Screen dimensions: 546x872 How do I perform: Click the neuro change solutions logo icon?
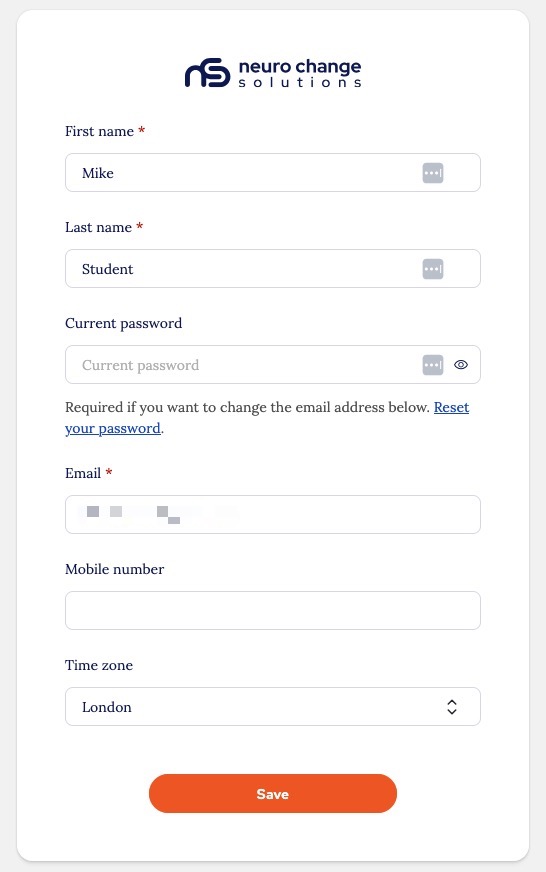[x=207, y=73]
